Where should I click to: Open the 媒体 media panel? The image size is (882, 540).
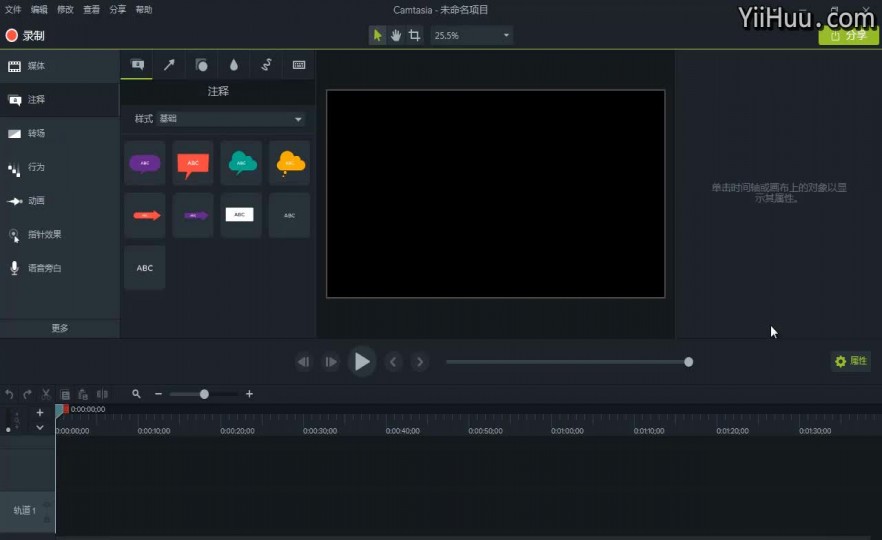click(x=60, y=66)
